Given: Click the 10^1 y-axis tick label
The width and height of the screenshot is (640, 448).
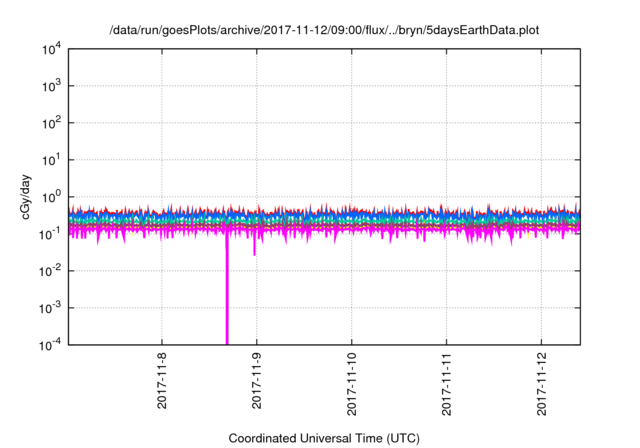Looking at the screenshot, I should [51, 160].
